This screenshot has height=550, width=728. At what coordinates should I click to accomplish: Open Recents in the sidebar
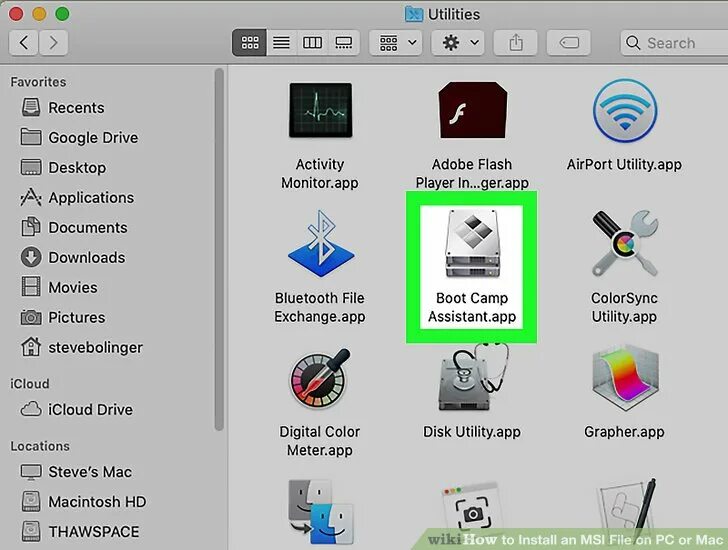[63, 108]
